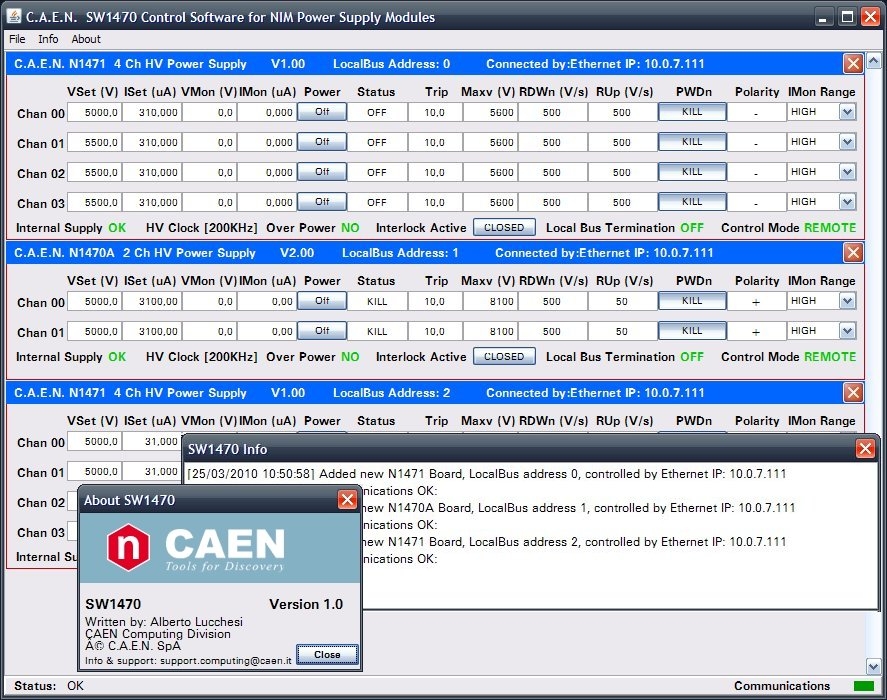The image size is (887, 700).
Task: Open the About menu
Action: point(86,39)
